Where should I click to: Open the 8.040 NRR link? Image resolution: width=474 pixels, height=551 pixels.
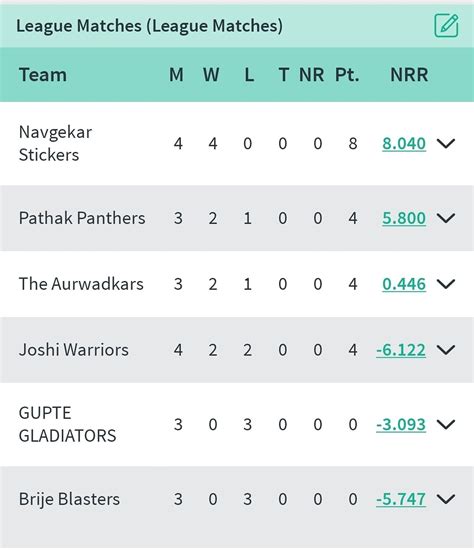404,144
